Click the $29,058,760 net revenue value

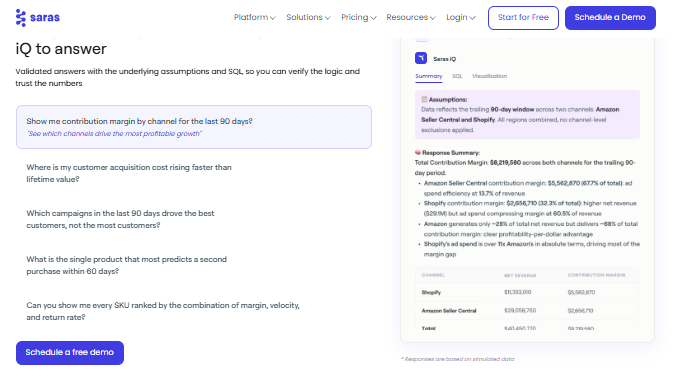click(520, 311)
